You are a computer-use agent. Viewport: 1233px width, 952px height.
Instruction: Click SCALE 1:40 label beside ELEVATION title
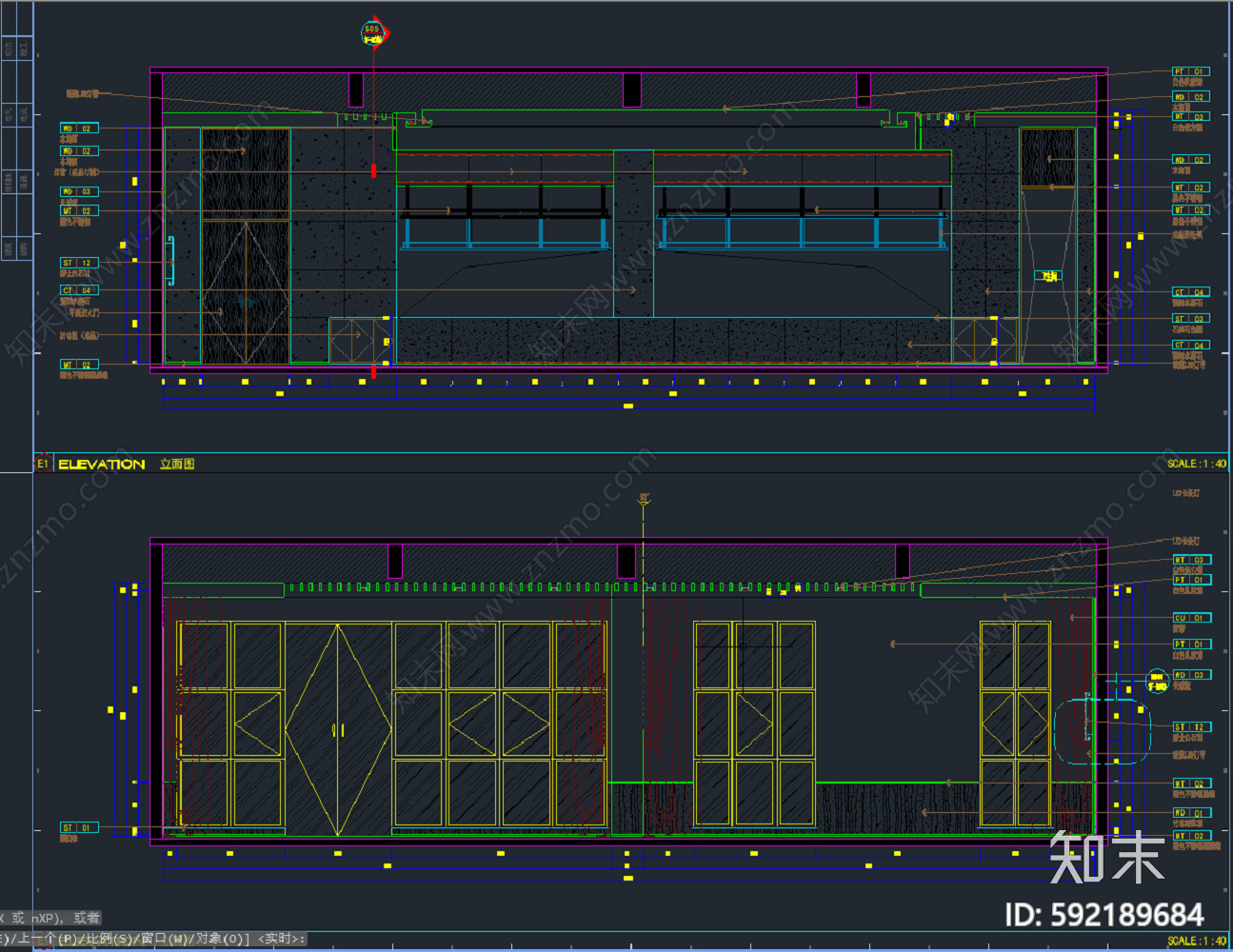pyautogui.click(x=1196, y=464)
